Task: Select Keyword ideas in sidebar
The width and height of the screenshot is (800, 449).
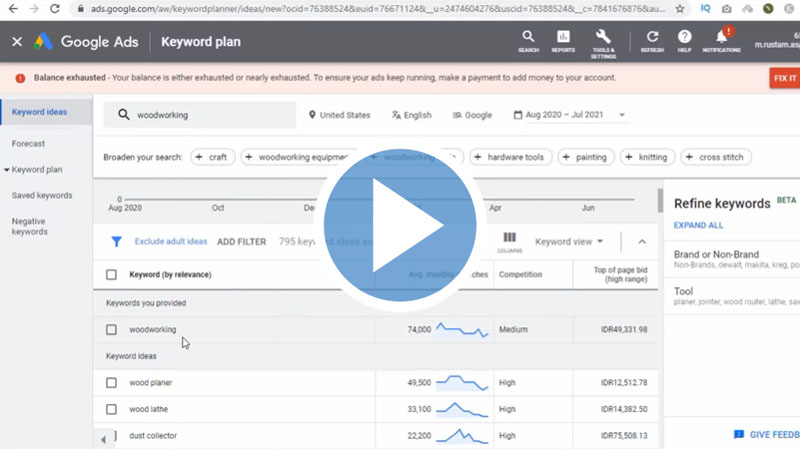Action: [39, 112]
